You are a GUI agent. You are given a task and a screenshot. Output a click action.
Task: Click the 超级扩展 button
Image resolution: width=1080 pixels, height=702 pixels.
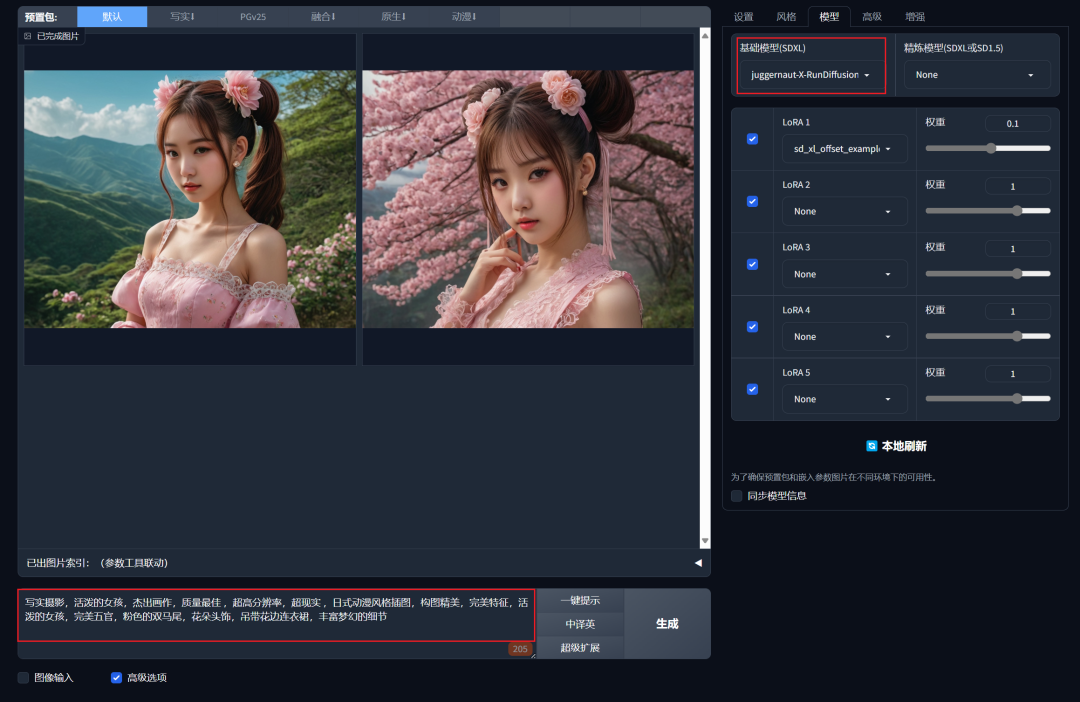click(x=580, y=648)
